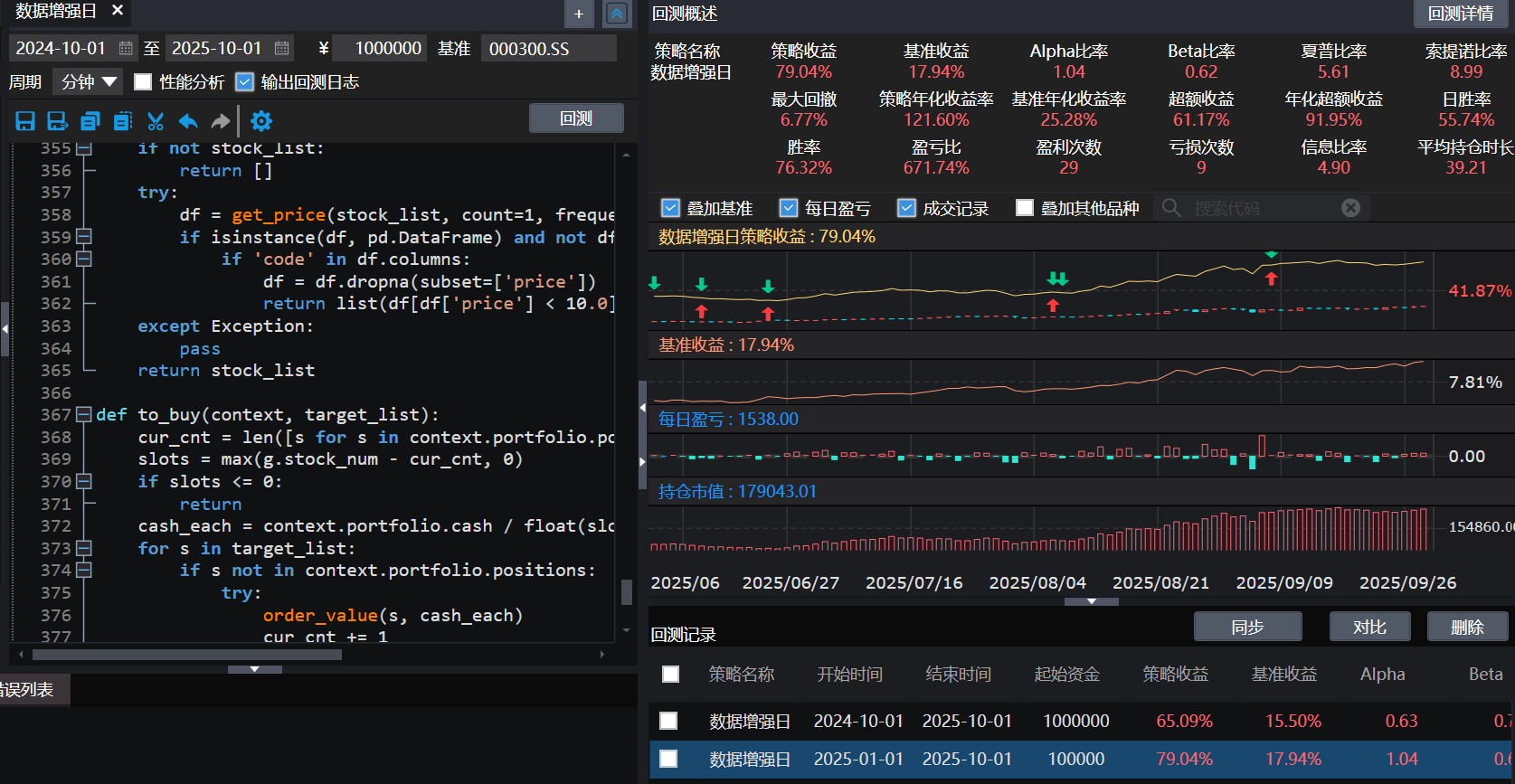
Task: Undo the last edit with undo arrow
Action: tap(188, 121)
